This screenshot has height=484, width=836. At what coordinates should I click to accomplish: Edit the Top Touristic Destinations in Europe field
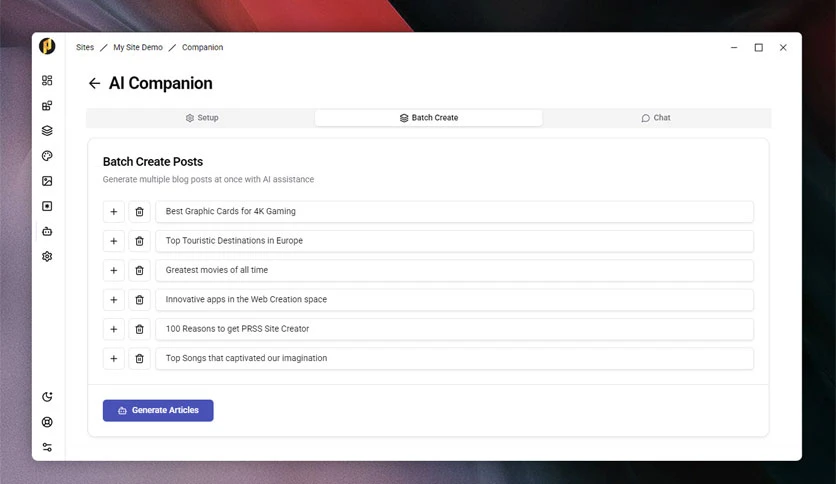click(454, 241)
